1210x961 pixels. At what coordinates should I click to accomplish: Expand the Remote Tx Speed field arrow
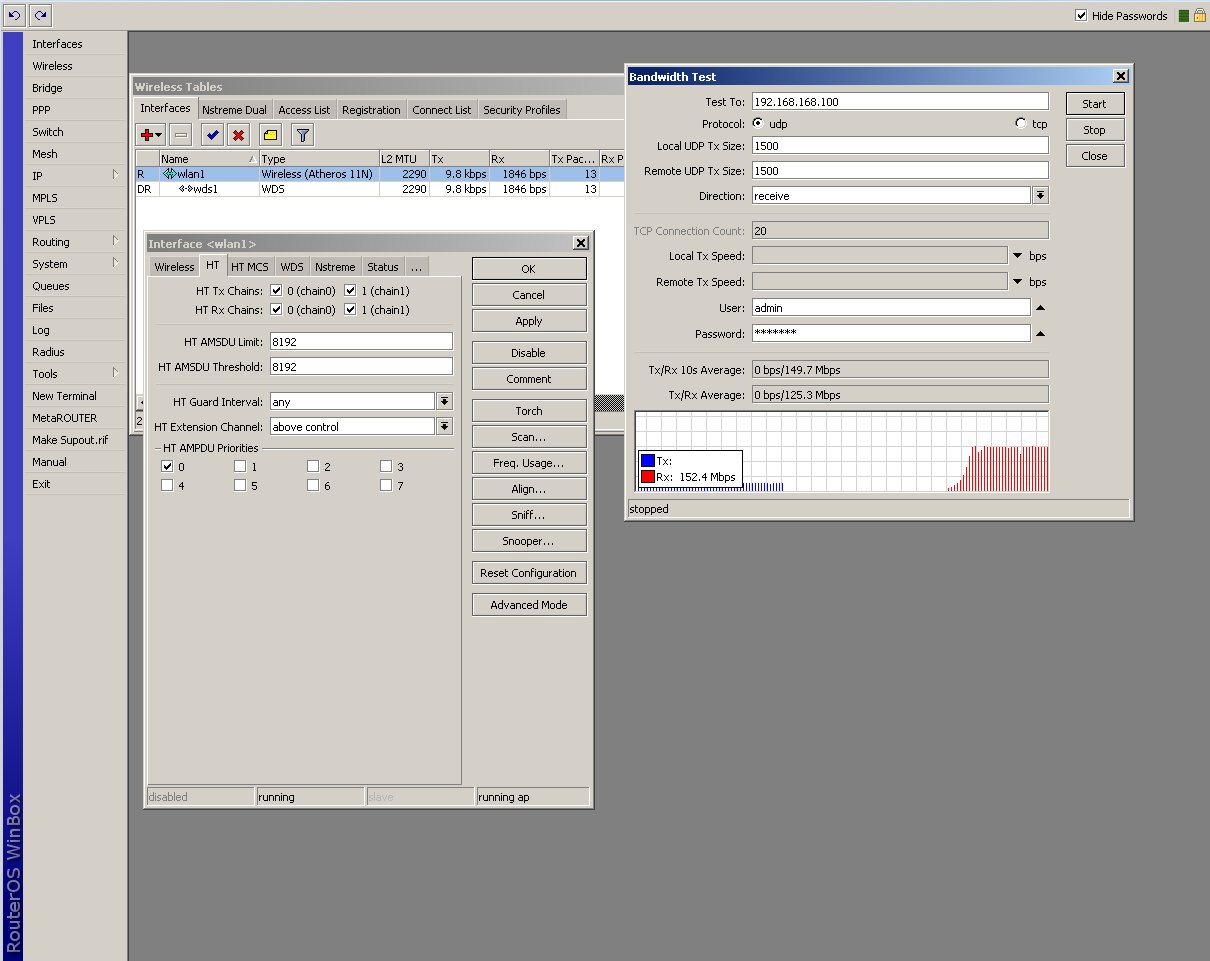tap(1019, 282)
